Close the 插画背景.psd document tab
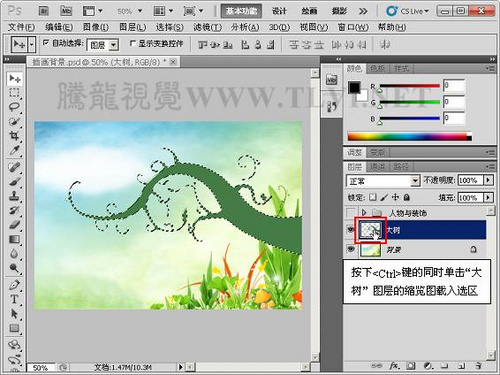 coord(173,62)
